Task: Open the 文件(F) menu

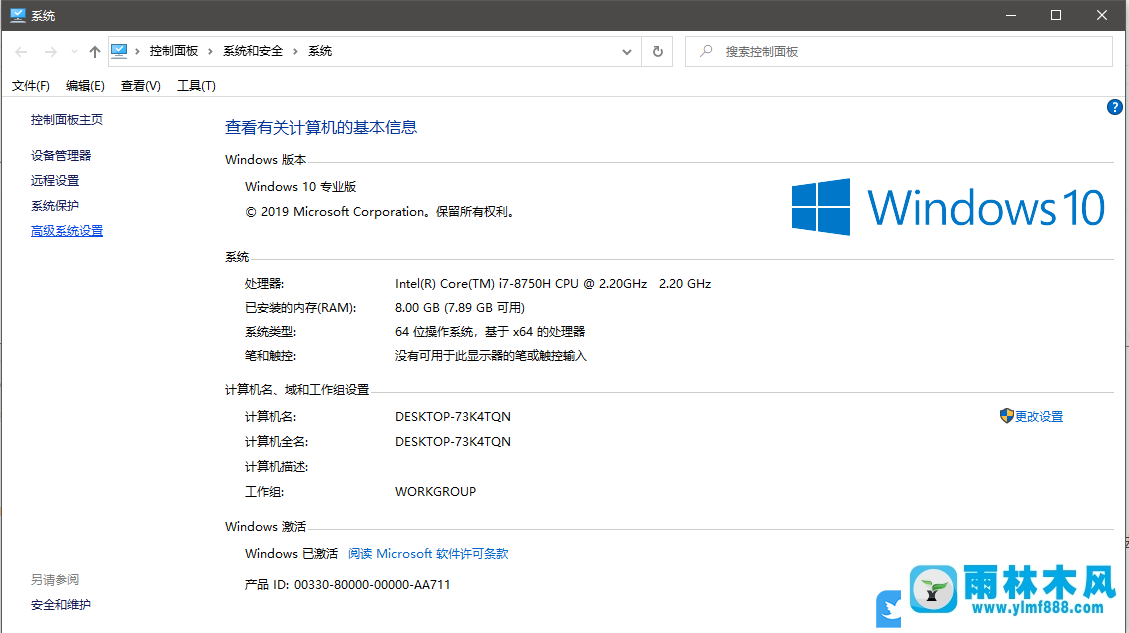Action: tap(30, 86)
